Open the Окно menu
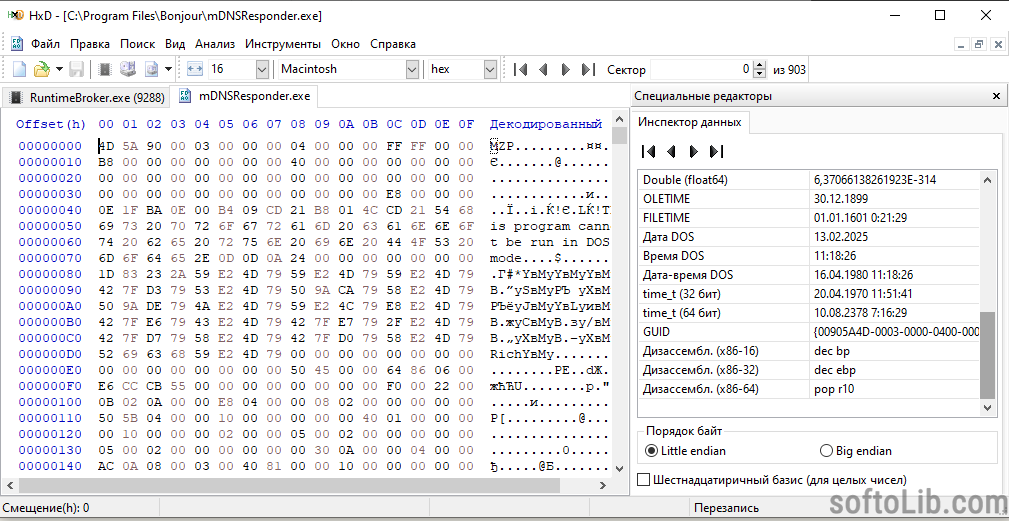 click(x=346, y=44)
